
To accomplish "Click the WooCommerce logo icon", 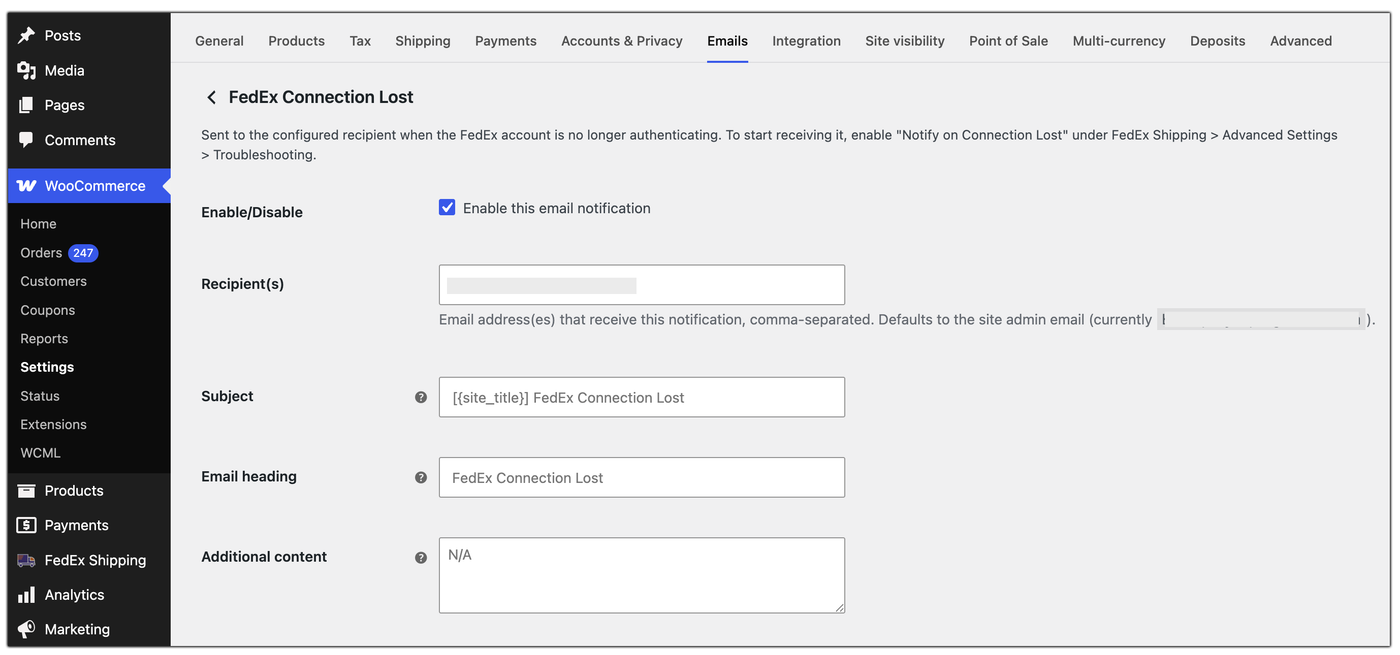I will [27, 186].
